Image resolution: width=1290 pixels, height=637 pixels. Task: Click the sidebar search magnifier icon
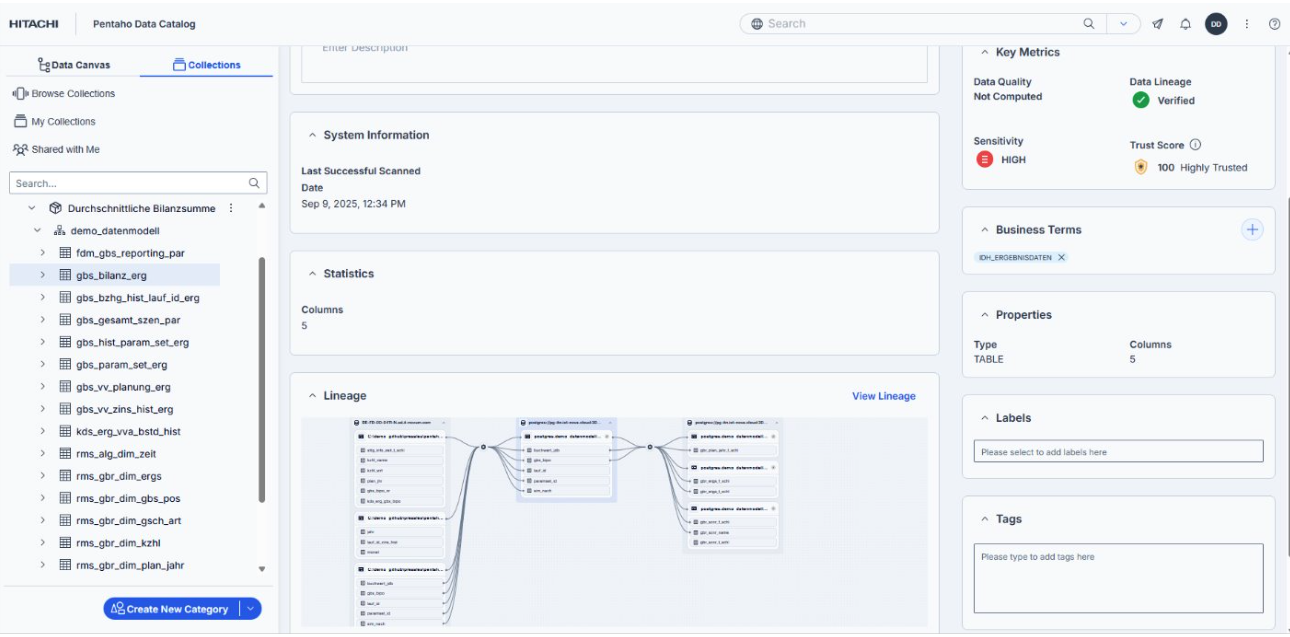254,183
